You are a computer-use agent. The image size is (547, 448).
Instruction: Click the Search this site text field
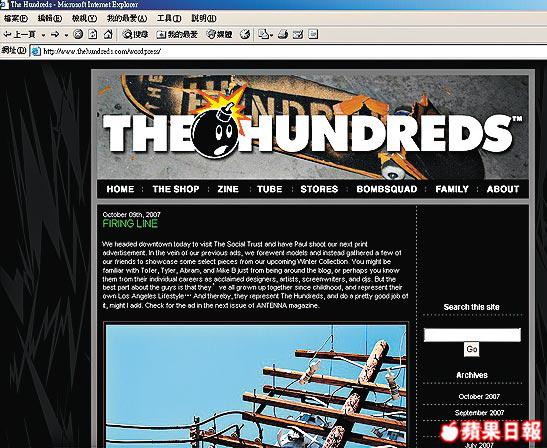coord(472,335)
